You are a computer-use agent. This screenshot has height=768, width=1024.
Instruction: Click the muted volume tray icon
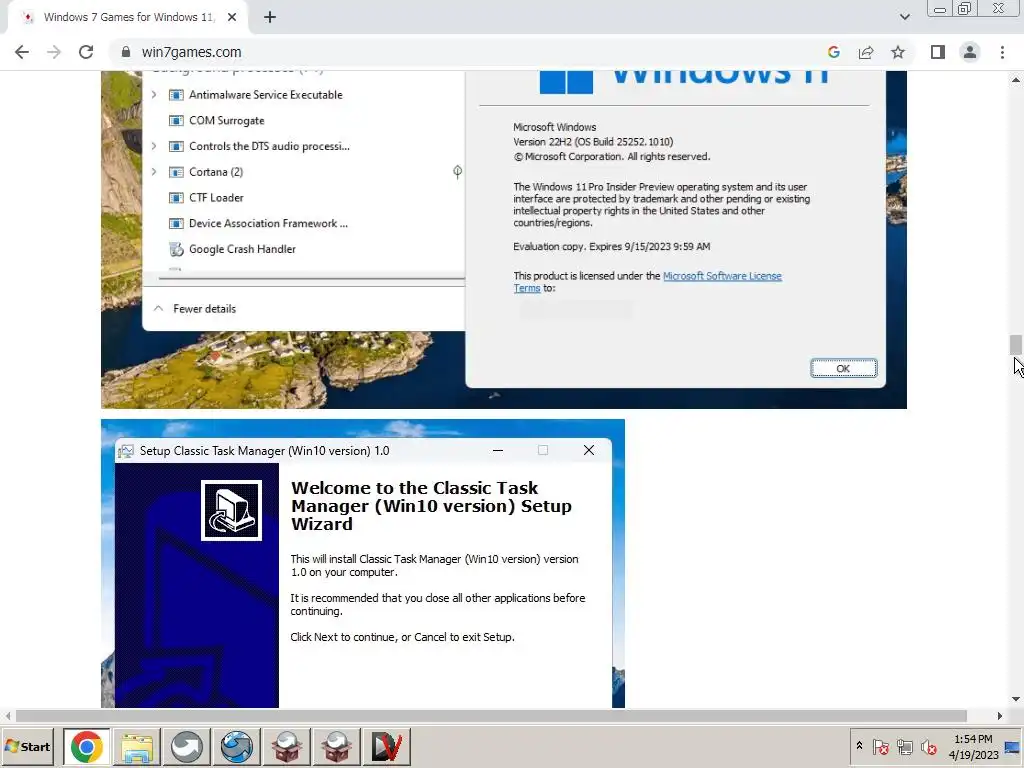click(928, 746)
